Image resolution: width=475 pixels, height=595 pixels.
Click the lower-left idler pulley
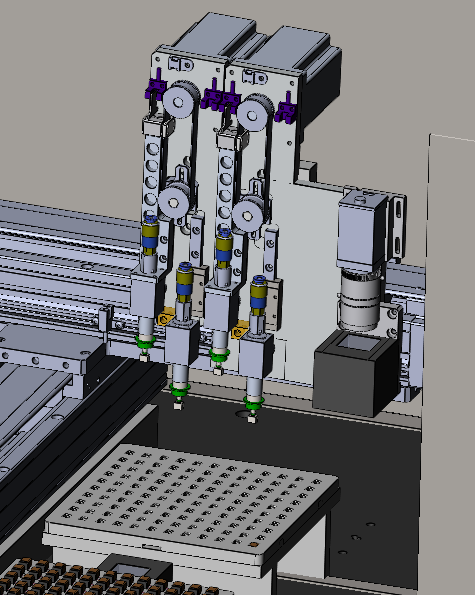[173, 203]
